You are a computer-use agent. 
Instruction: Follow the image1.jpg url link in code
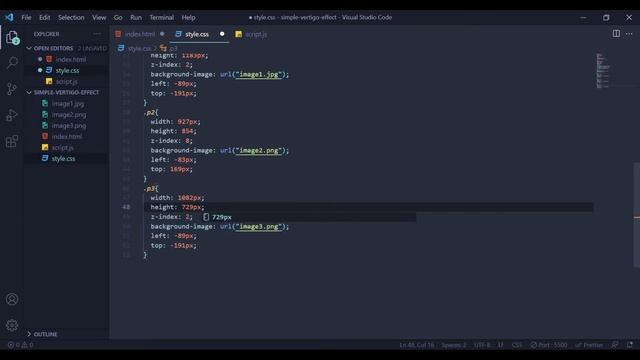(x=259, y=74)
